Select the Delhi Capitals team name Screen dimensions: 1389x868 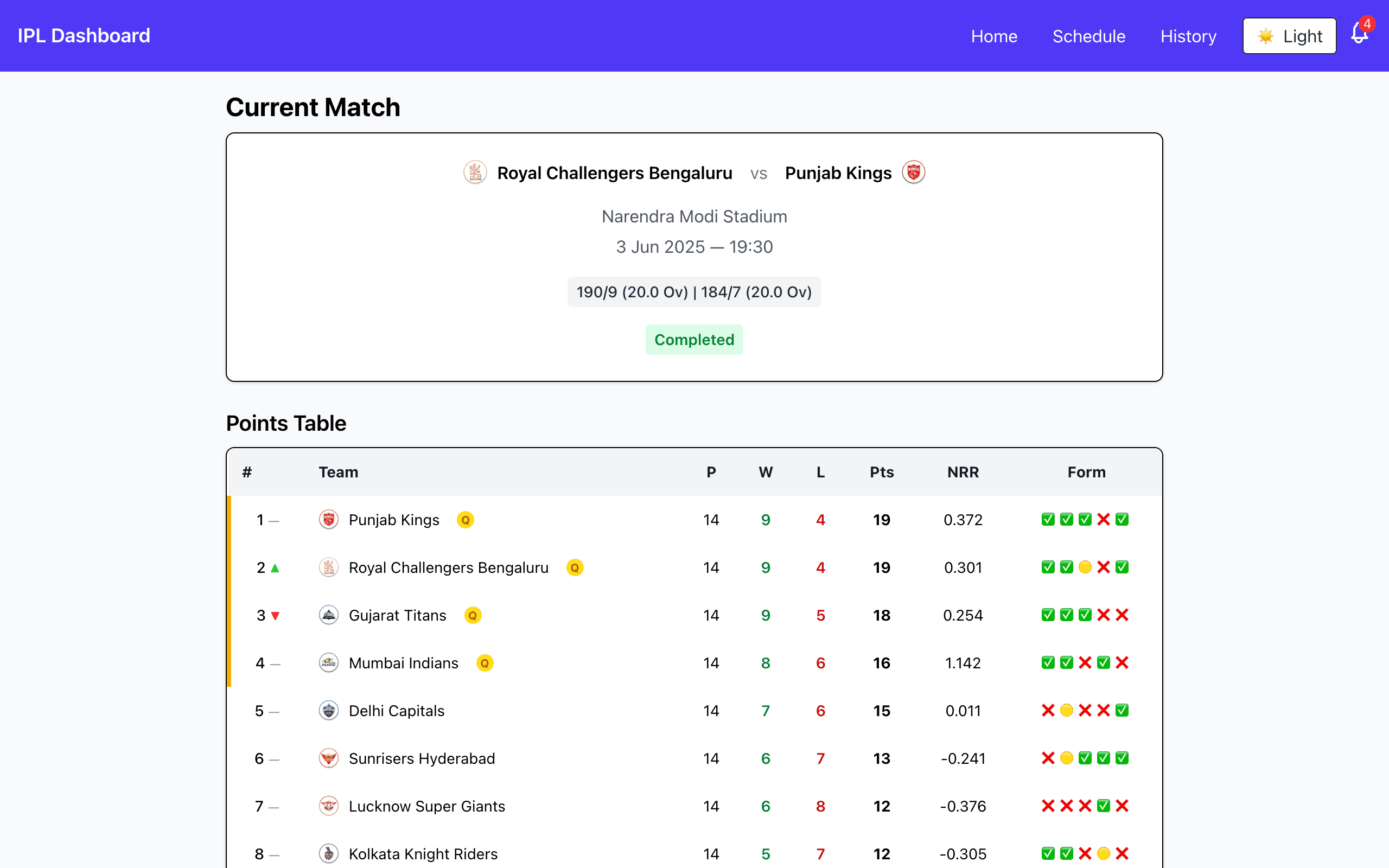[397, 711]
